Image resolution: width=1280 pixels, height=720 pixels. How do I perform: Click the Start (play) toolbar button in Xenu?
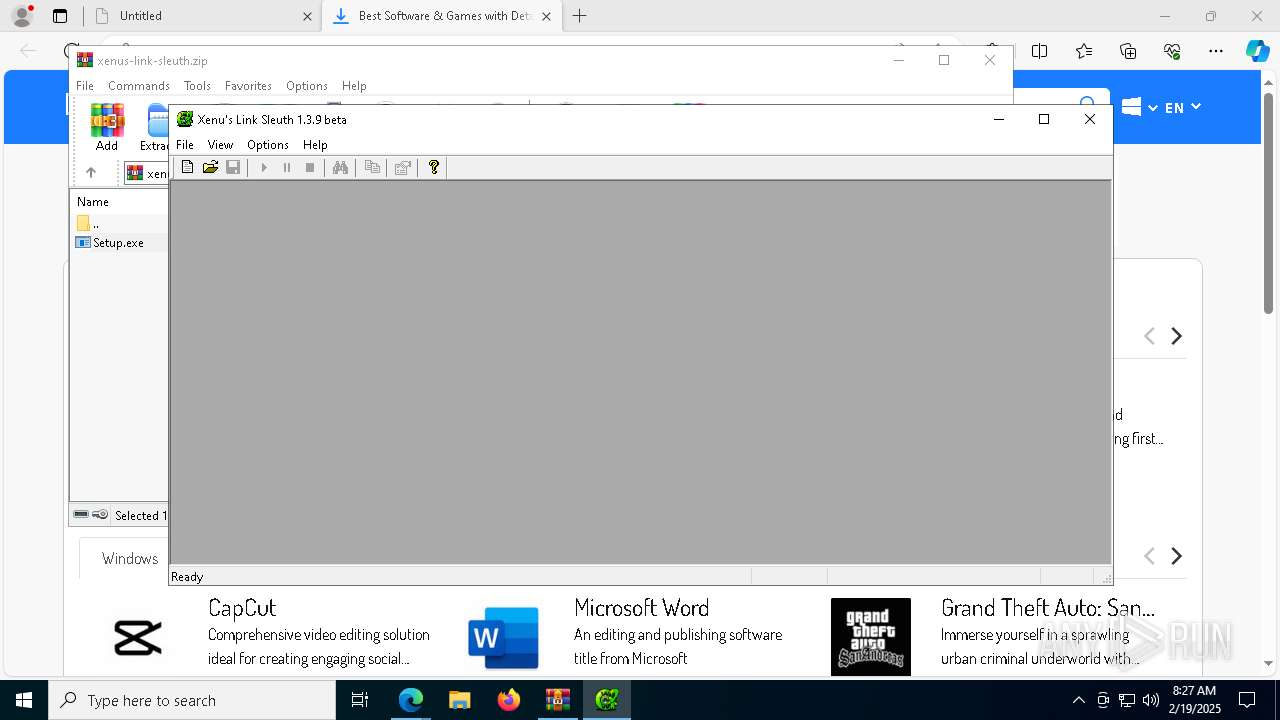point(264,168)
